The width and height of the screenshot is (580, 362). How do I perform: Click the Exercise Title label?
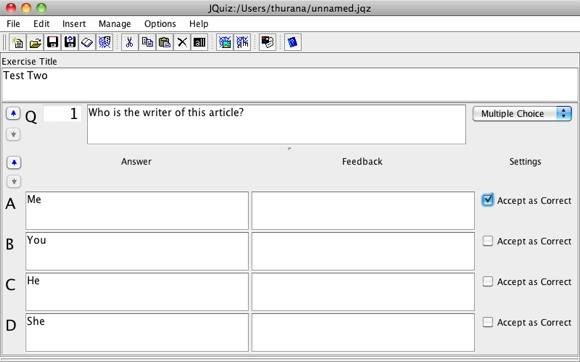(x=29, y=61)
